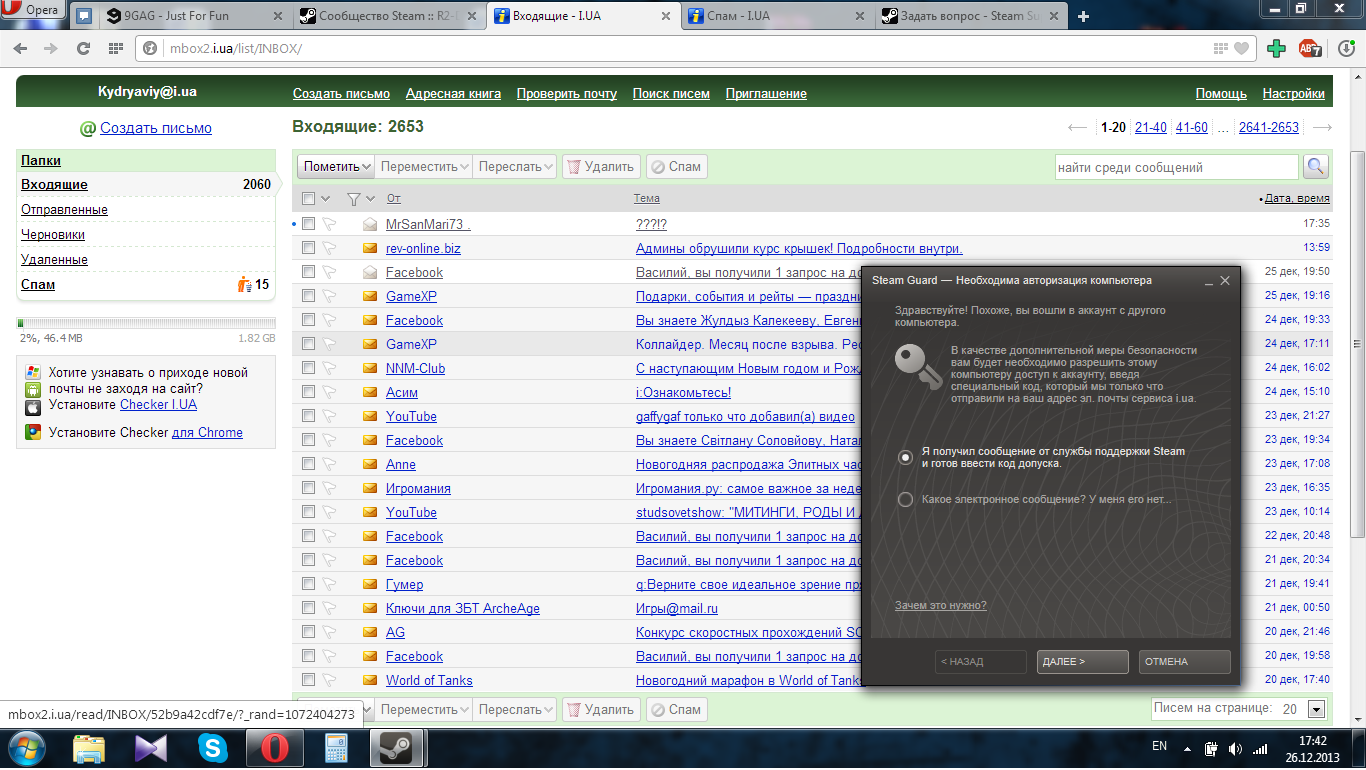Click Спам button in top toolbar

[x=676, y=167]
